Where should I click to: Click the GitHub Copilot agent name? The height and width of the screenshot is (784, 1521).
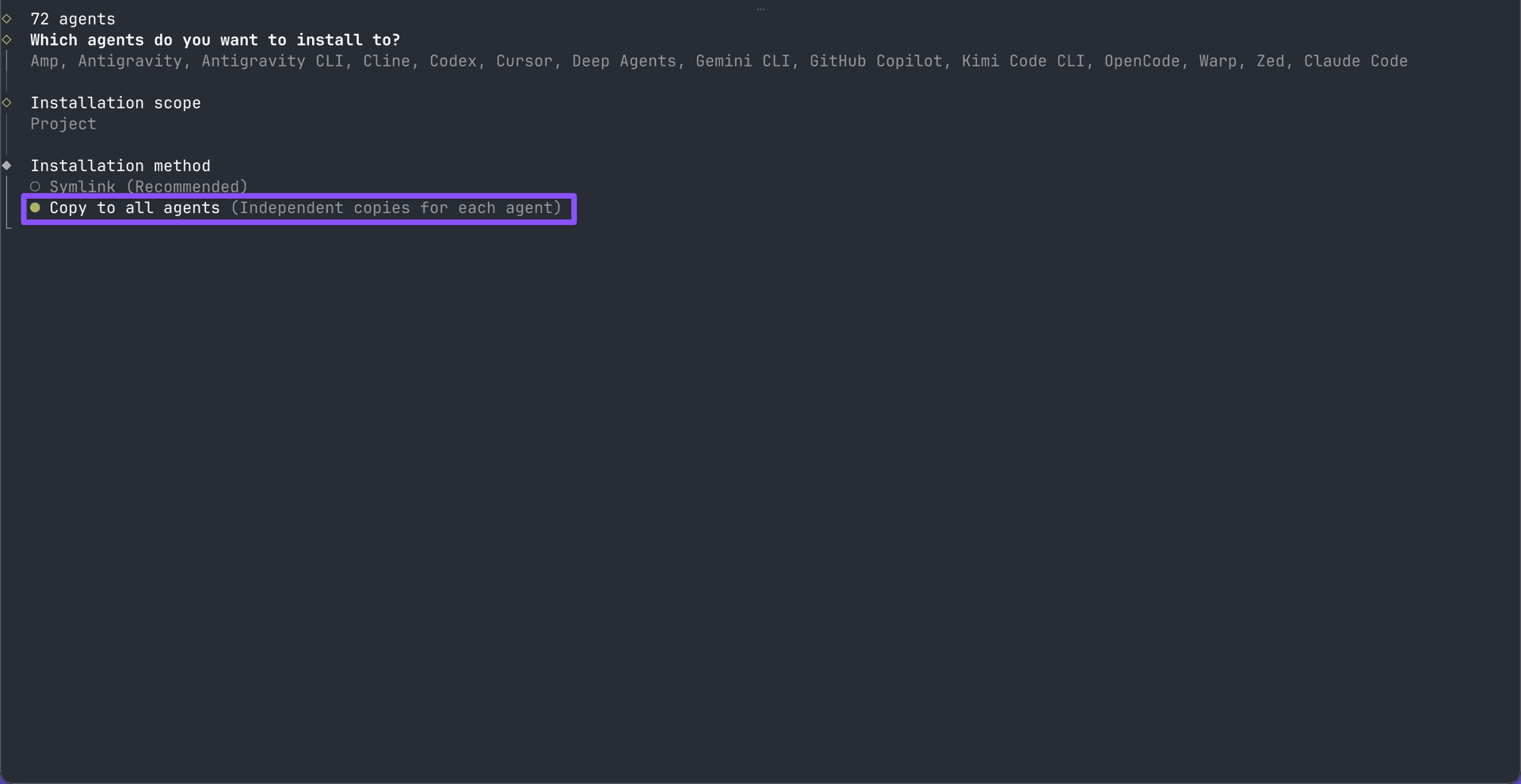tap(876, 61)
